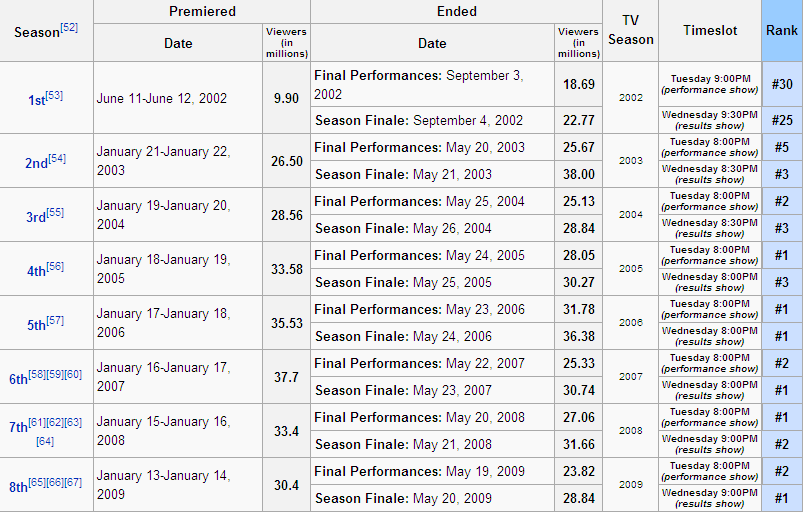Select the TV Season header cell

tap(630, 31)
